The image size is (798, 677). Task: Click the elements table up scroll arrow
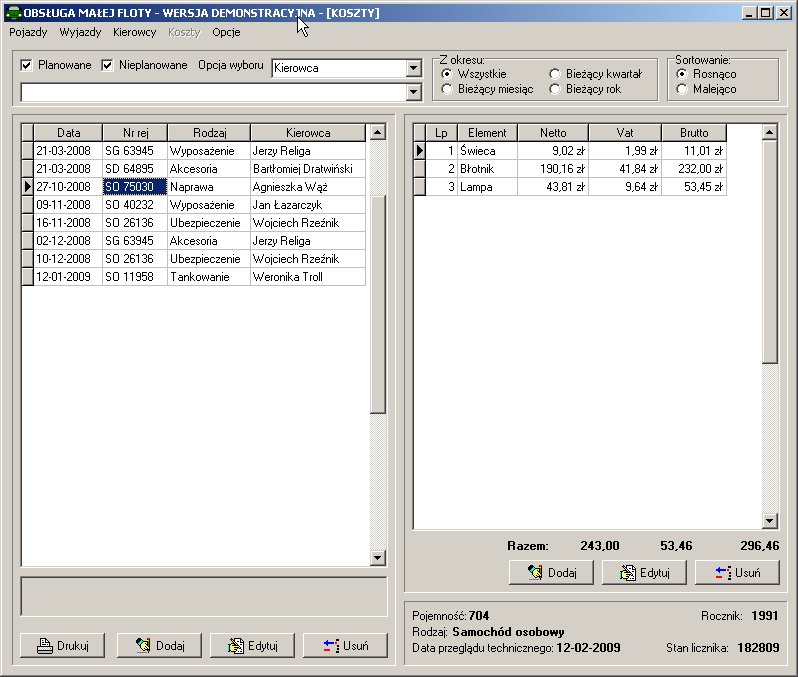(x=770, y=132)
